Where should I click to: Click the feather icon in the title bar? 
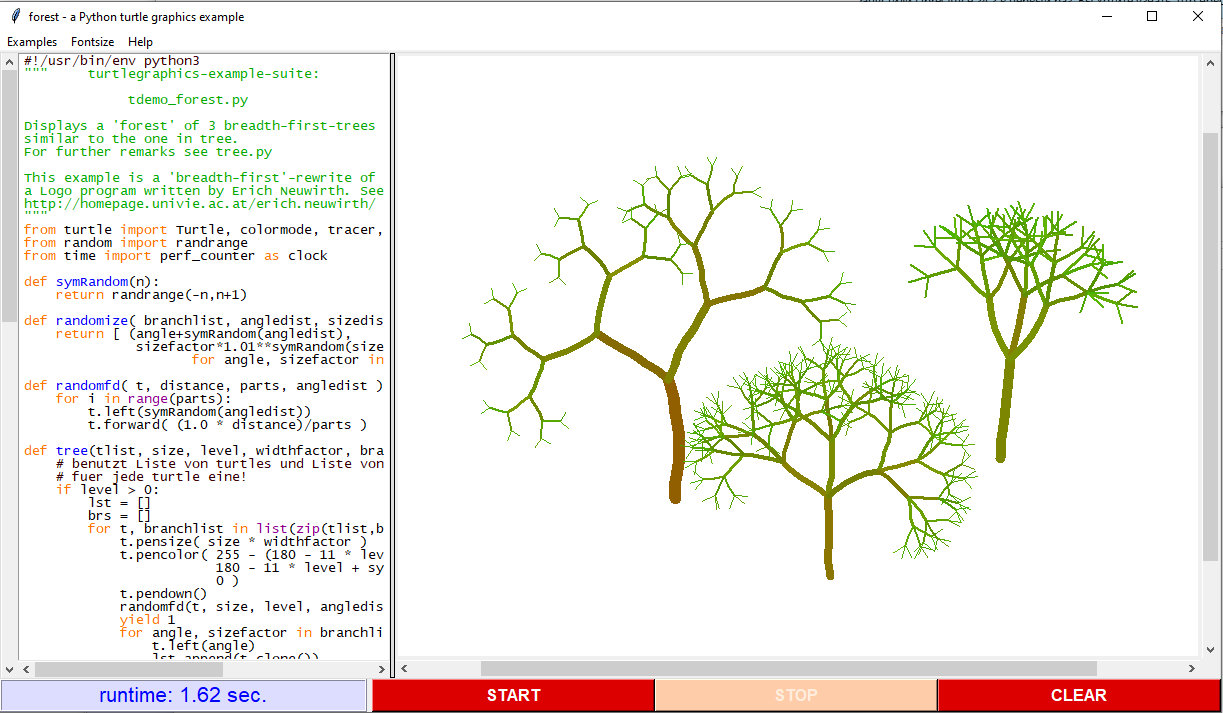click(15, 17)
